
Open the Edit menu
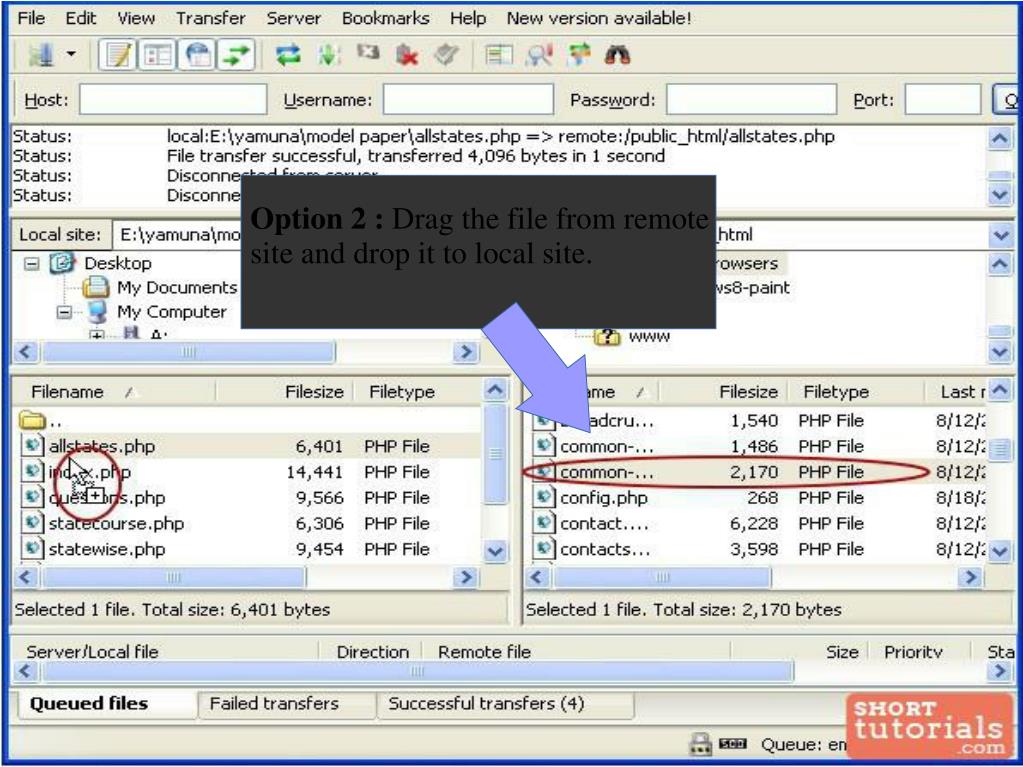[x=81, y=18]
